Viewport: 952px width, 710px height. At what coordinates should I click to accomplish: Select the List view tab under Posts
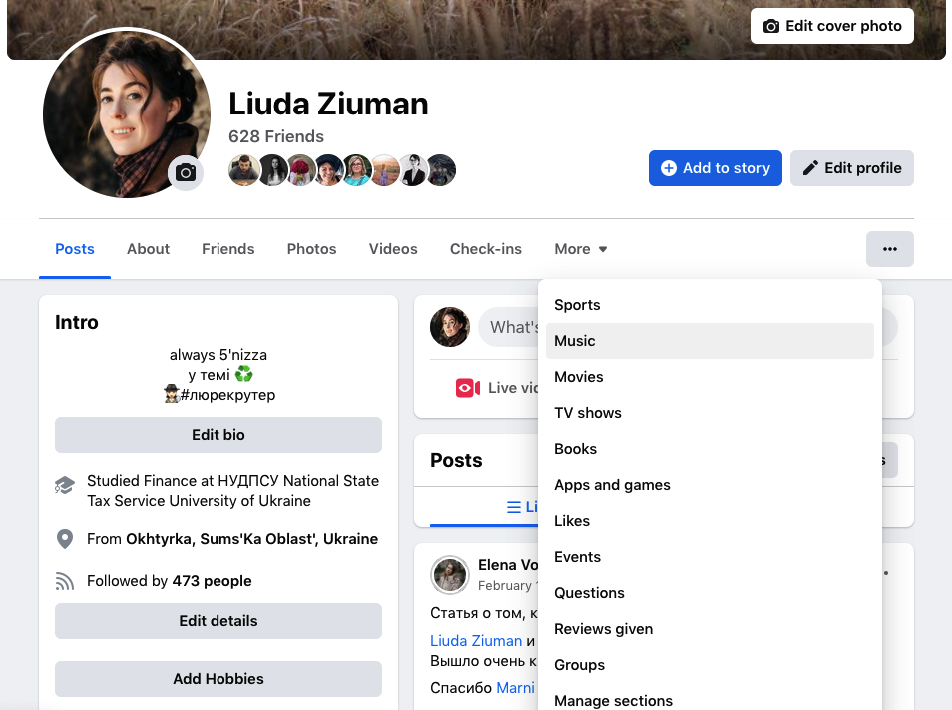click(x=484, y=507)
